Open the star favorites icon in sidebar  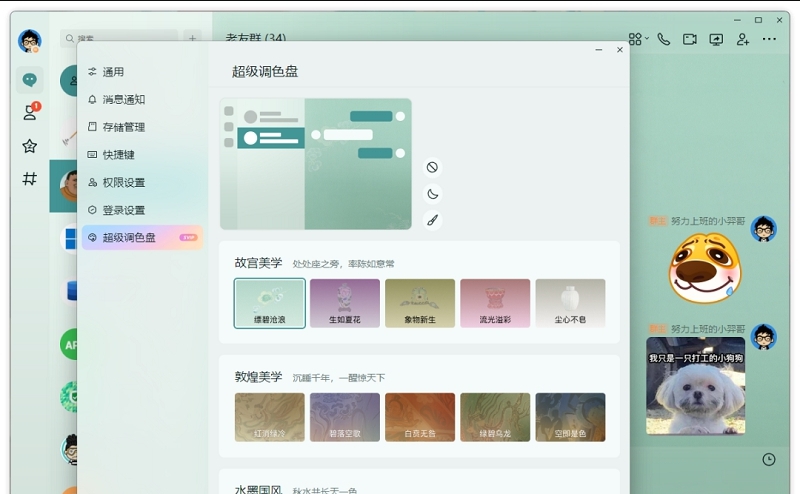(30, 146)
